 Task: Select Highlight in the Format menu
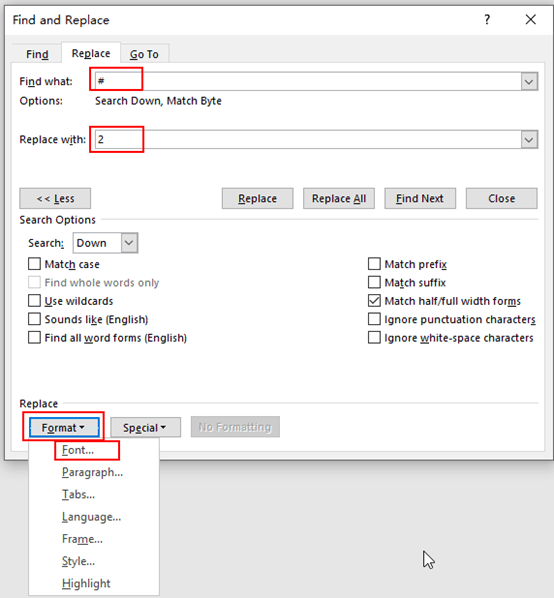(x=86, y=583)
